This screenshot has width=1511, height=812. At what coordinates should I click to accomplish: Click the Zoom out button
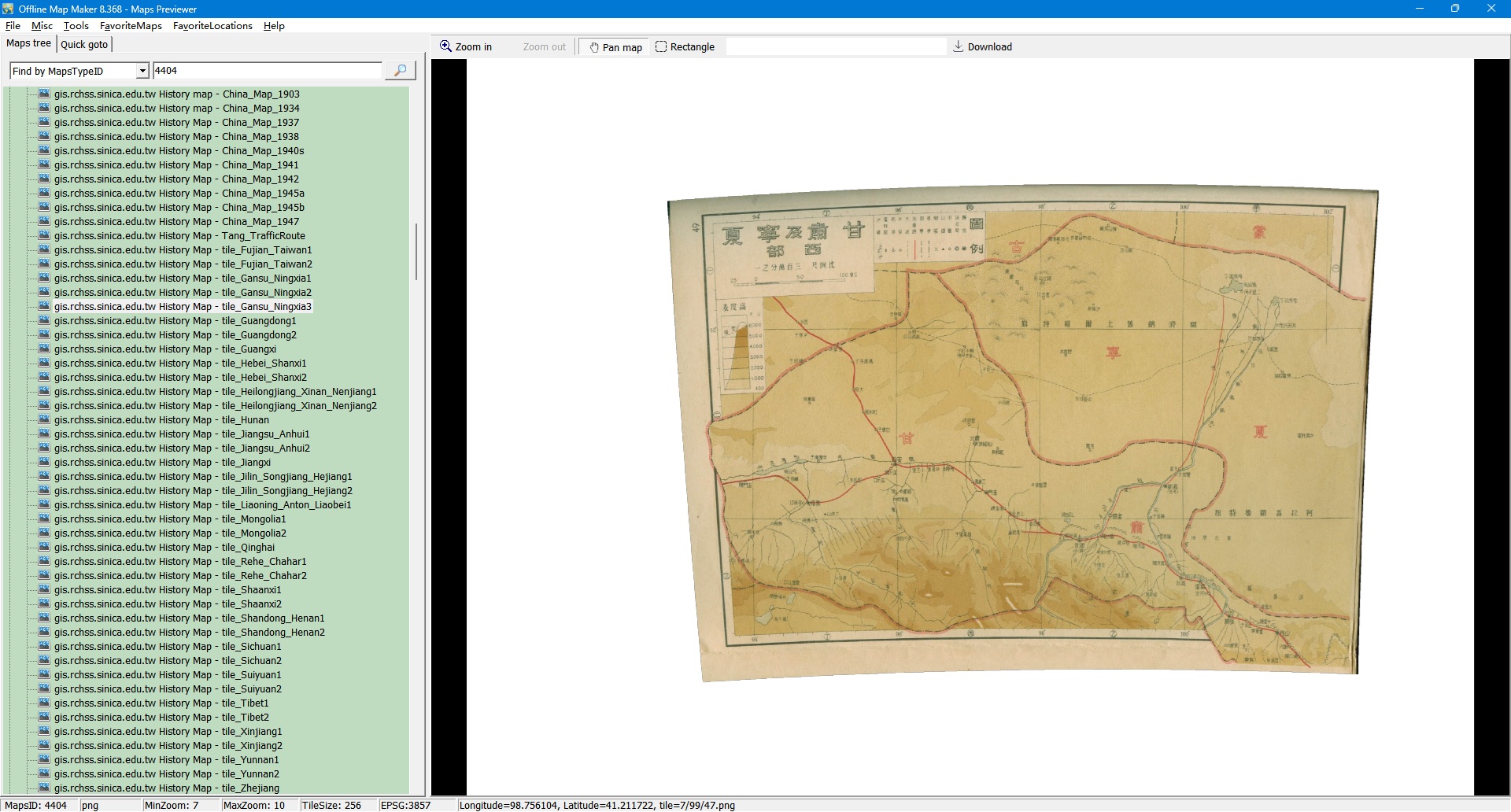tap(544, 47)
